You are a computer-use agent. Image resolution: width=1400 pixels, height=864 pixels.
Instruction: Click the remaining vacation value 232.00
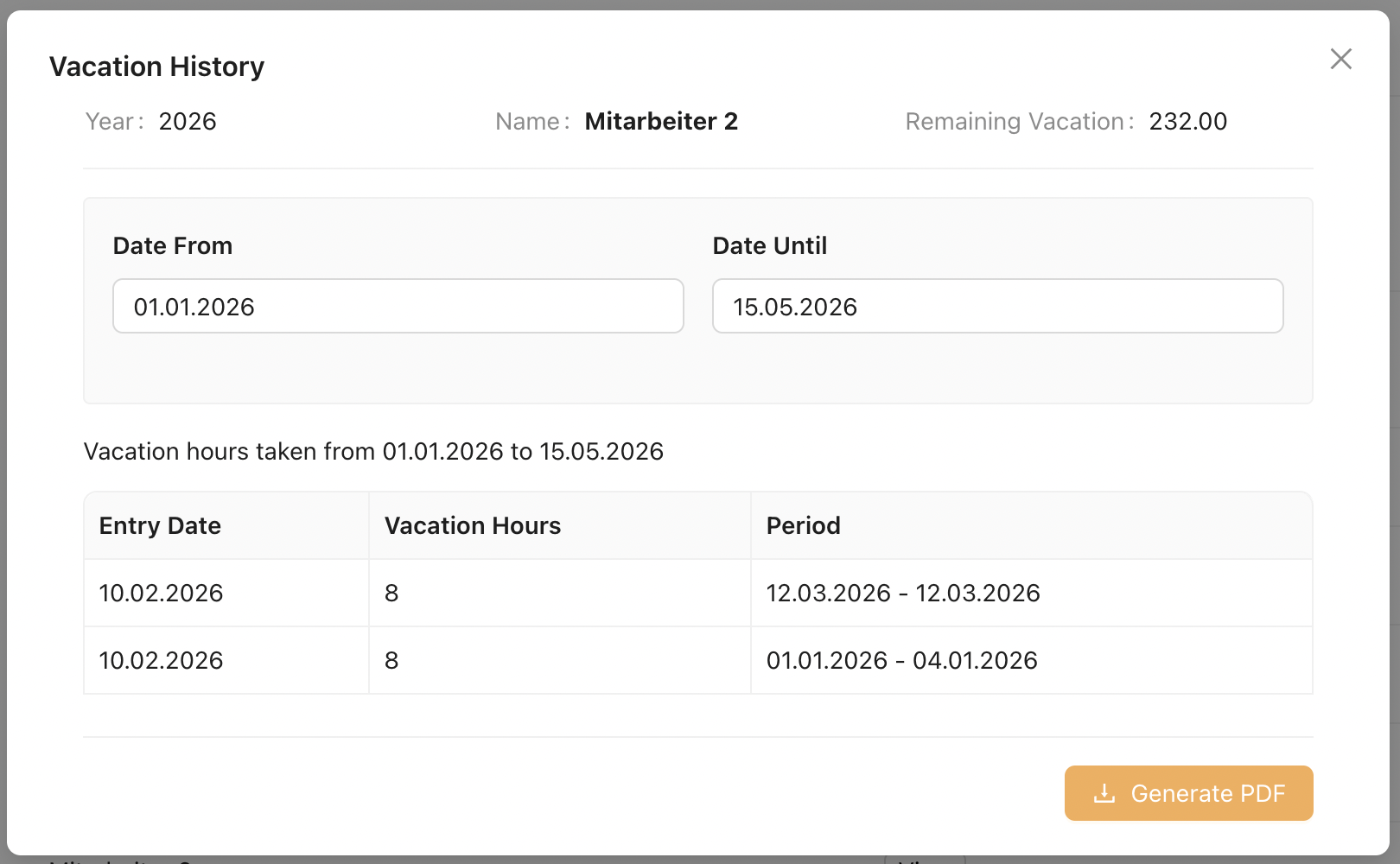(x=1188, y=121)
